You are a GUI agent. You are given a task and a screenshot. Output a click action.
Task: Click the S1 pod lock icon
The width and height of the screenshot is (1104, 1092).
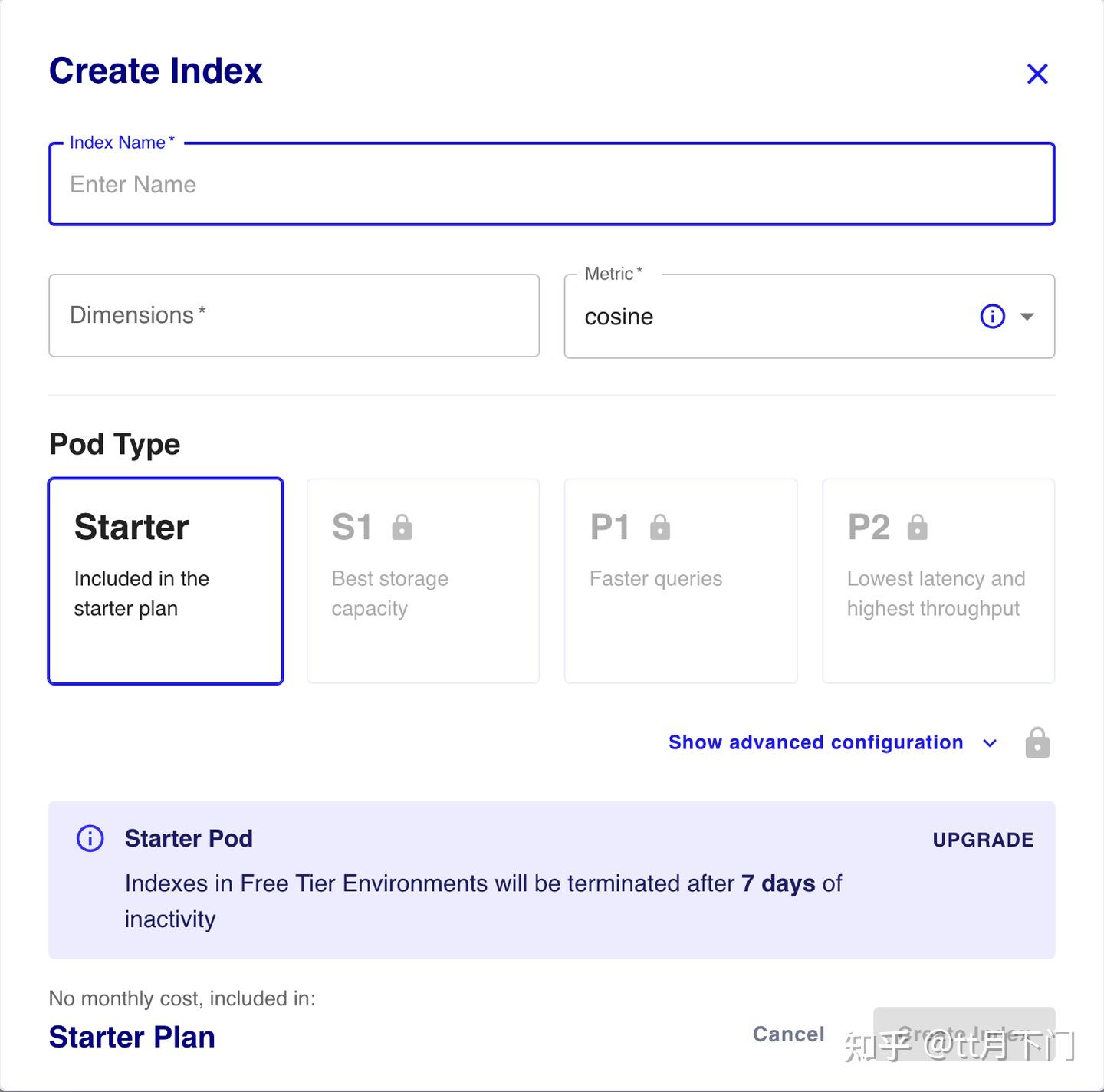[402, 528]
